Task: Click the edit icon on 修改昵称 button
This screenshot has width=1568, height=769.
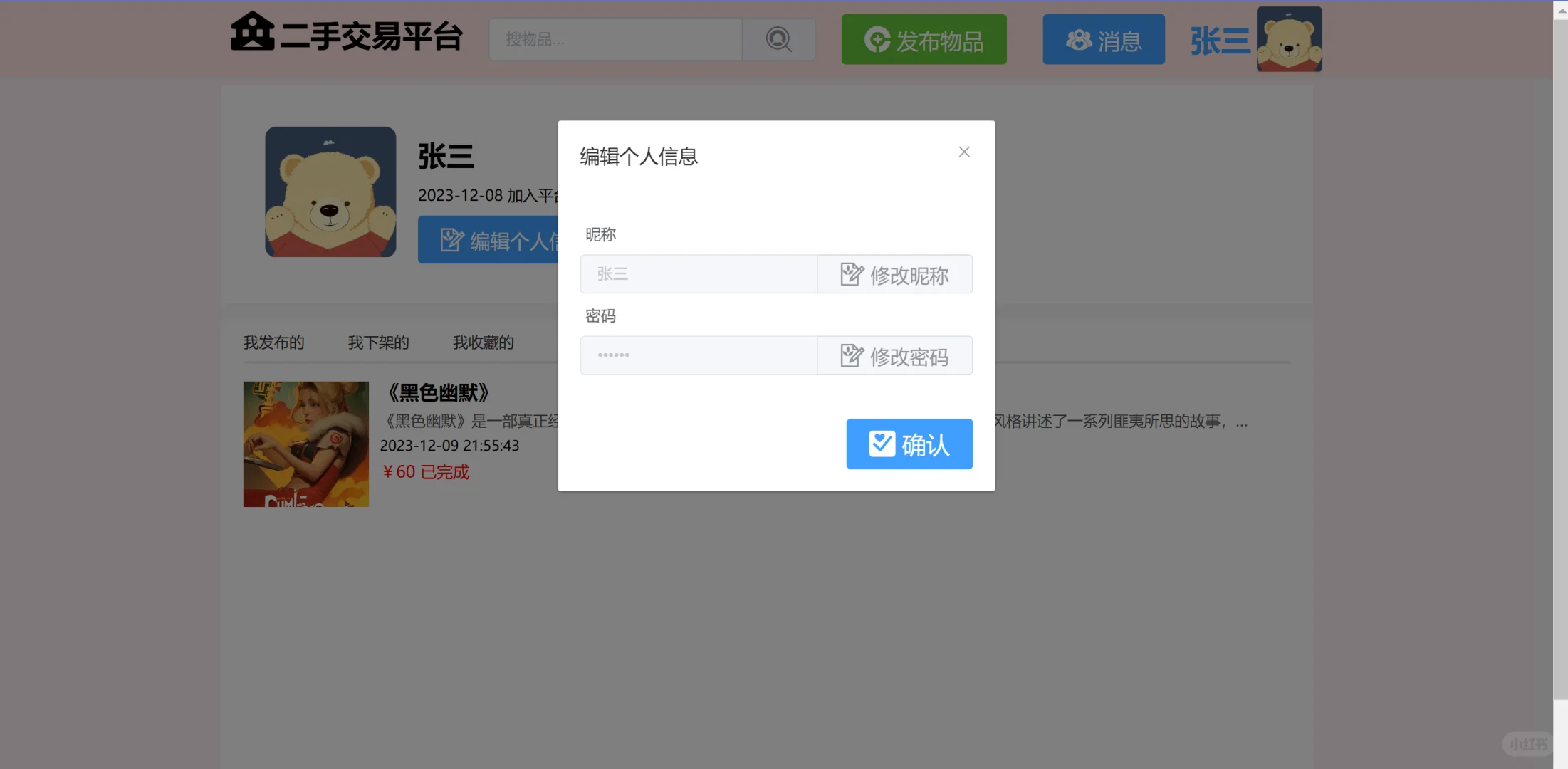Action: point(852,273)
